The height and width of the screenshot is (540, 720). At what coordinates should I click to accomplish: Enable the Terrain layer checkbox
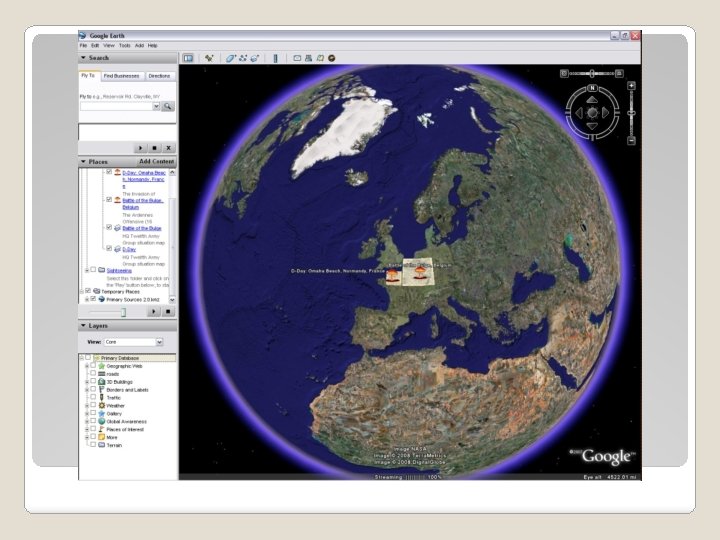[x=93, y=444]
